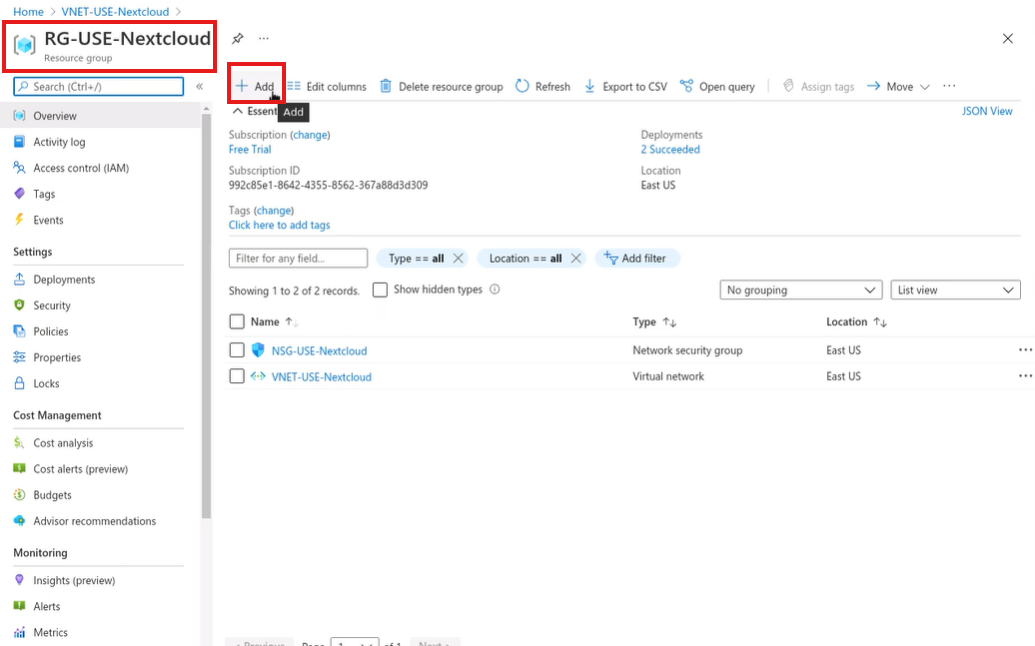Click the Add filter button
Screen dimensions: 1035x646
click(x=637, y=258)
